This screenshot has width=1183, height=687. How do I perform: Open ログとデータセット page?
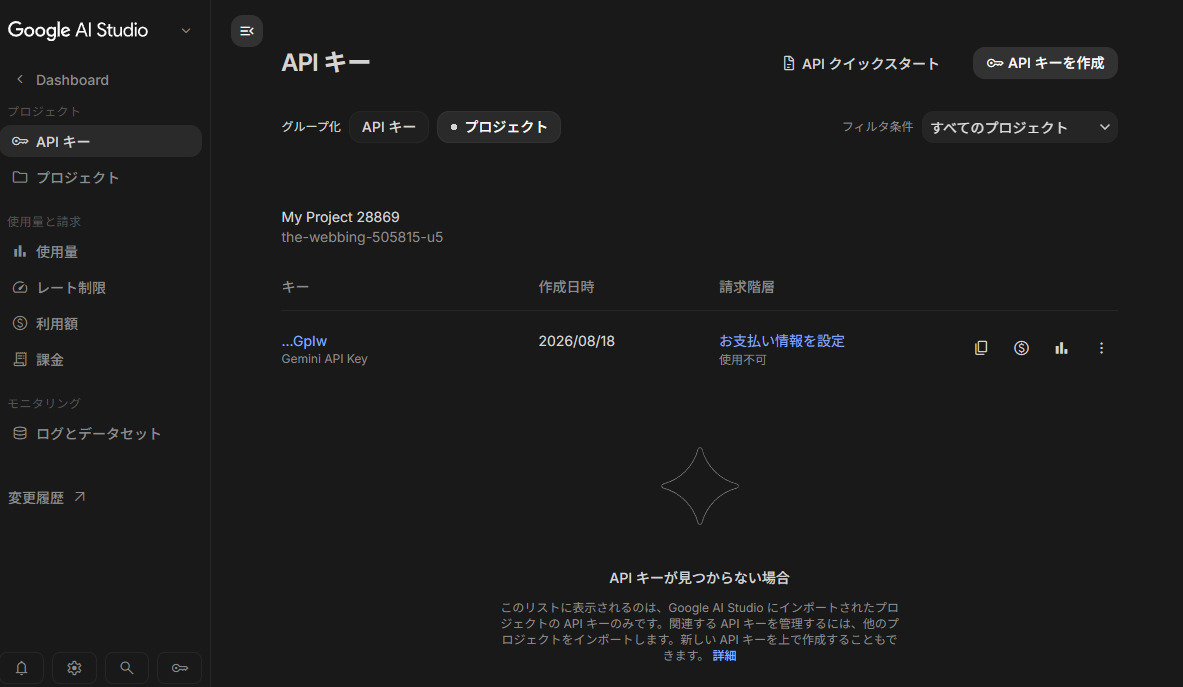coord(101,434)
